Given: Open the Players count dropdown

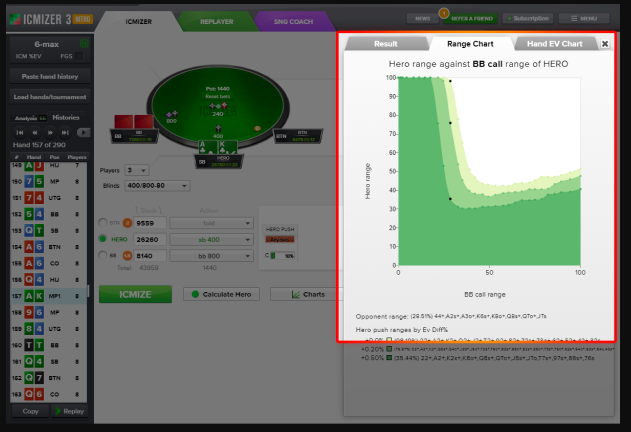Looking at the screenshot, I should (x=137, y=170).
